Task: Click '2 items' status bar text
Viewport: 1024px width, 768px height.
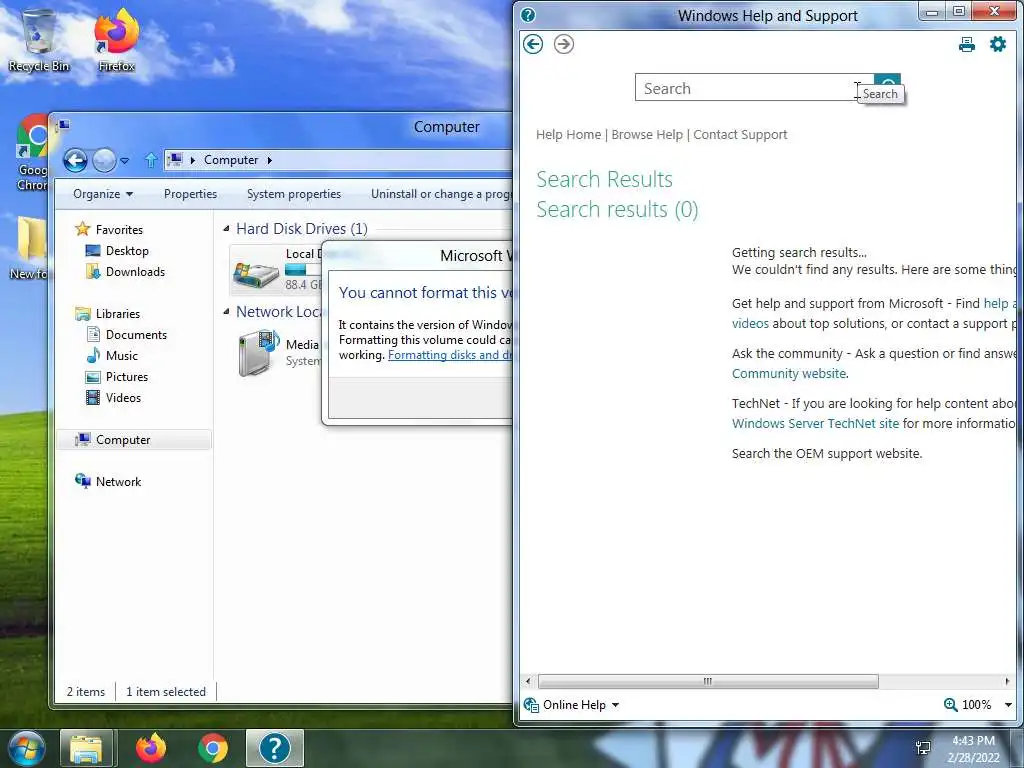Action: (86, 692)
